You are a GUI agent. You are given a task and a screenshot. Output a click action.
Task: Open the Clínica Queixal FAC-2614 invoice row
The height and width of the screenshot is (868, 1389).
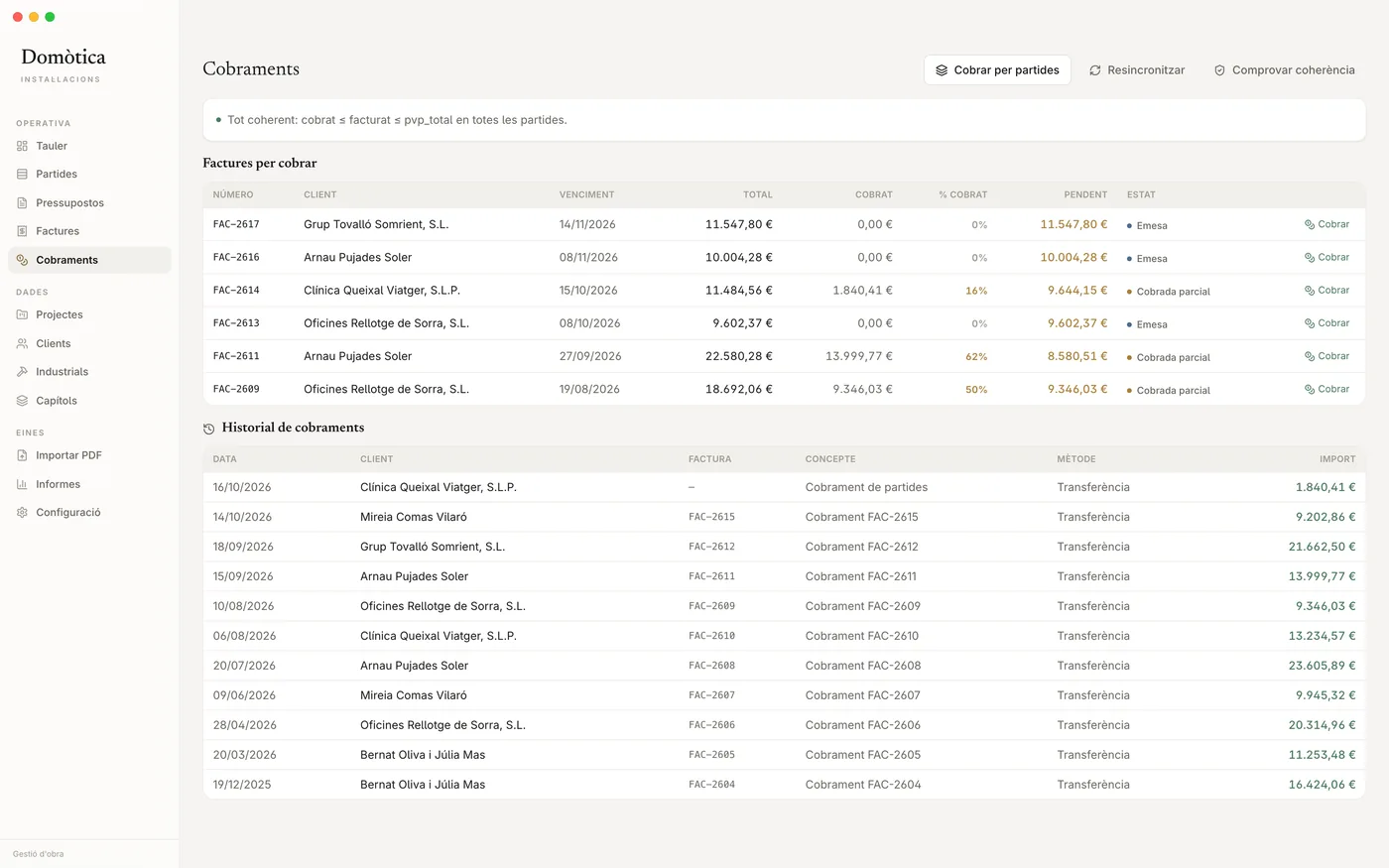784,291
